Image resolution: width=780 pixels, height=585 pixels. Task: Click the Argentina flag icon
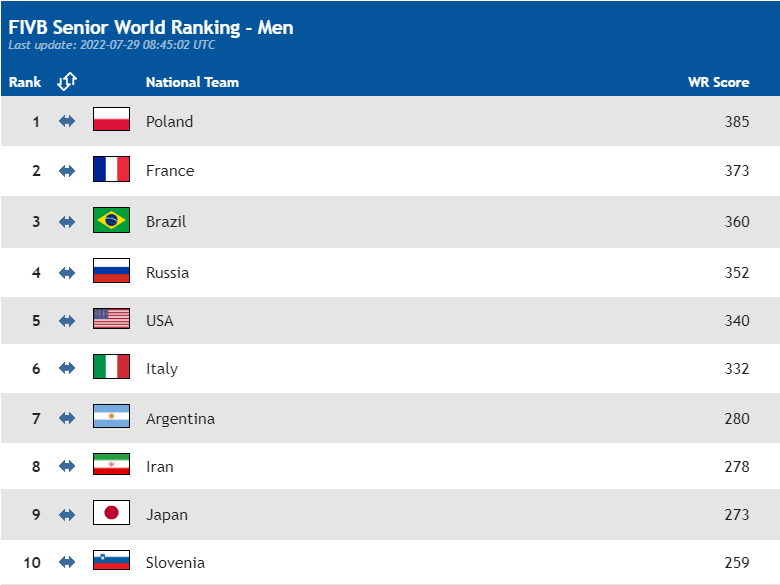pyautogui.click(x=111, y=416)
